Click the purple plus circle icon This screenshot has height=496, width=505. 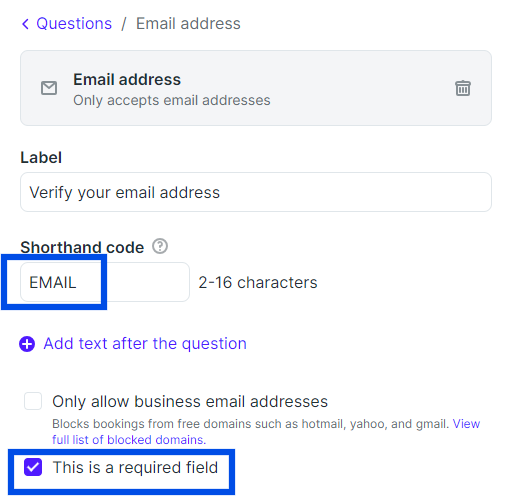27,344
